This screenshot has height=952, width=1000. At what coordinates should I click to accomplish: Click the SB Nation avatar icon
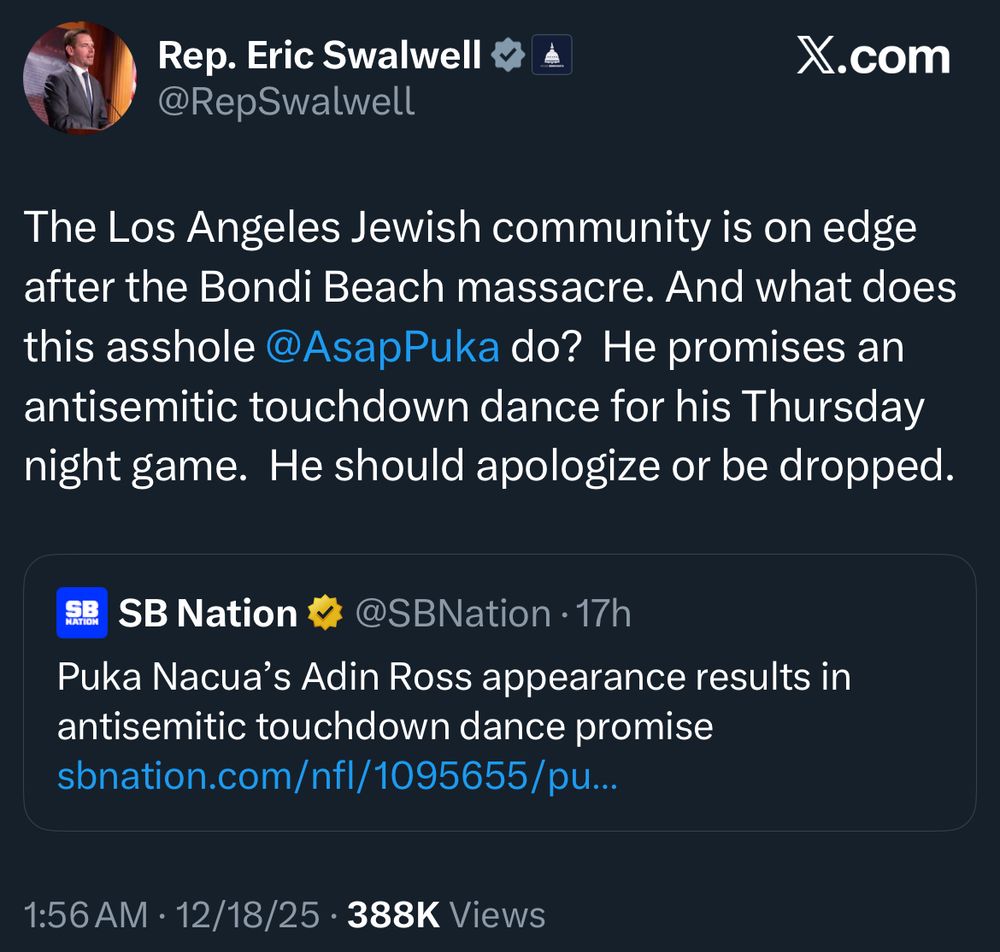point(80,613)
